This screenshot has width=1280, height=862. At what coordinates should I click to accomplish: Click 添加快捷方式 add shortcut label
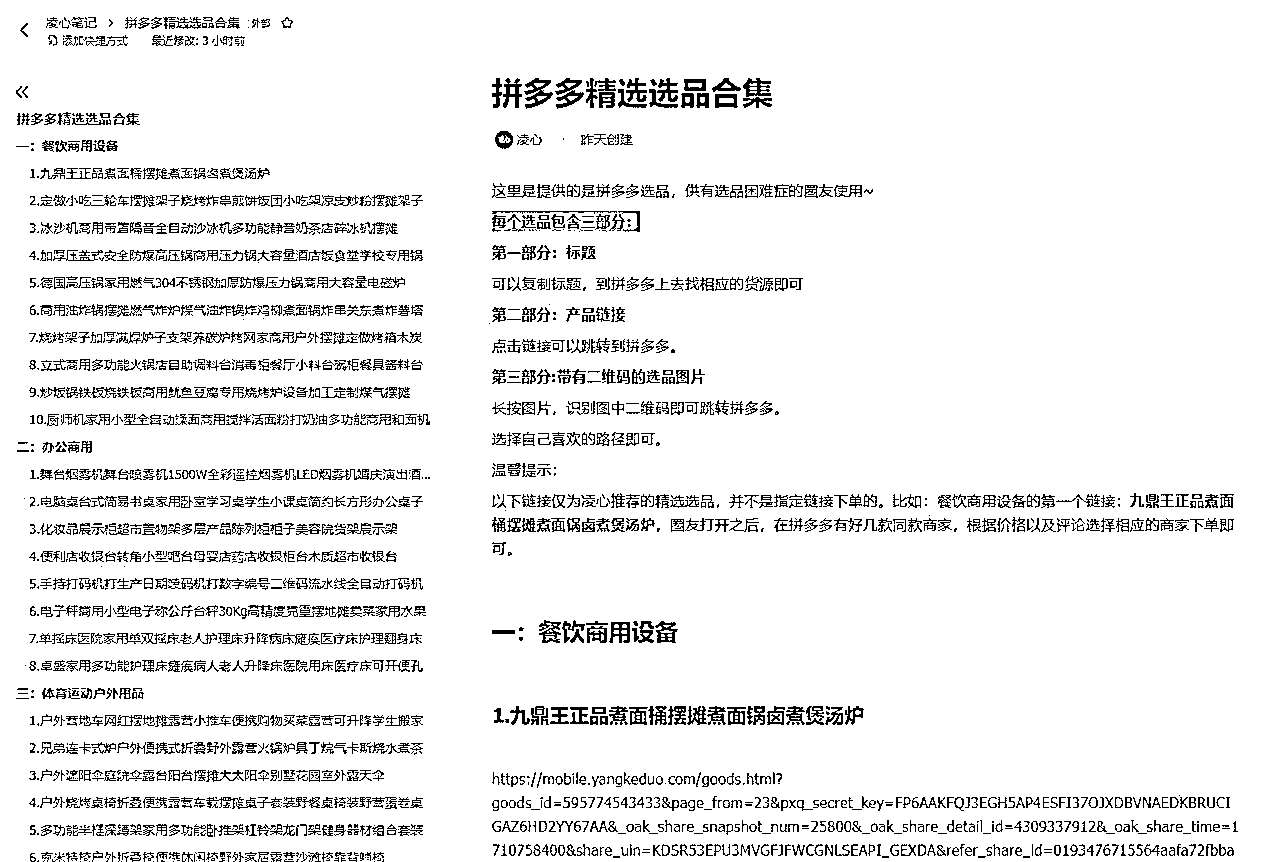[x=94, y=41]
